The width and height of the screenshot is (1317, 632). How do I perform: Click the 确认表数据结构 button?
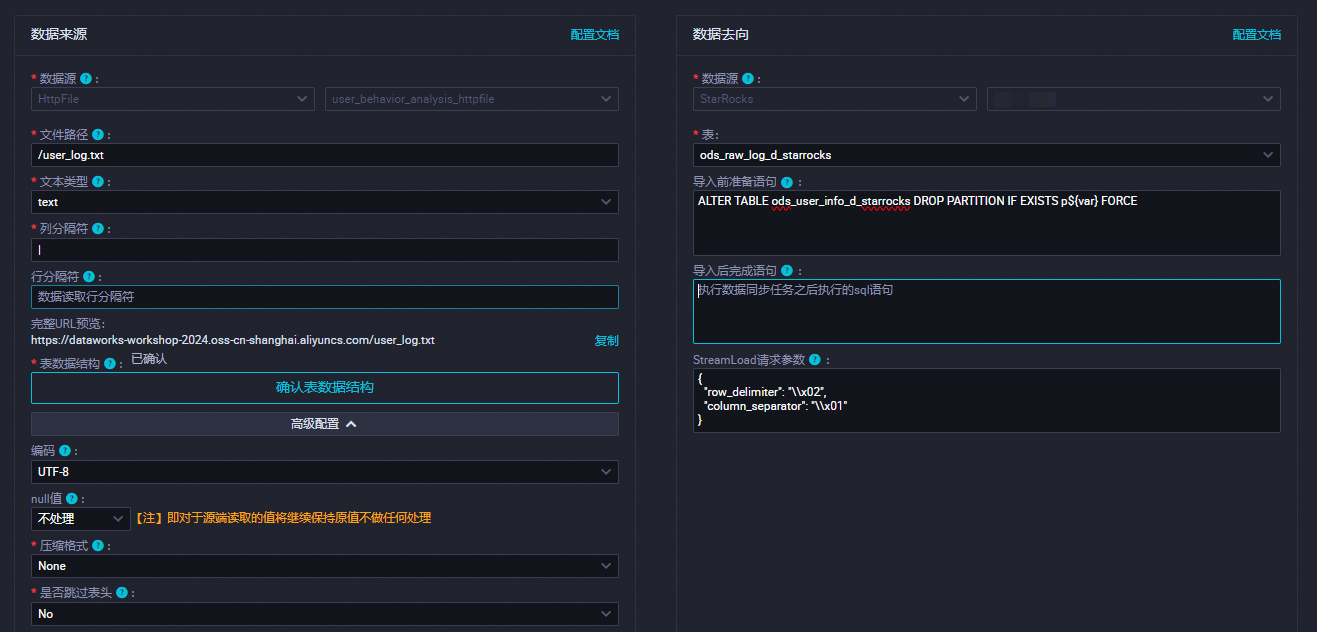[x=324, y=388]
